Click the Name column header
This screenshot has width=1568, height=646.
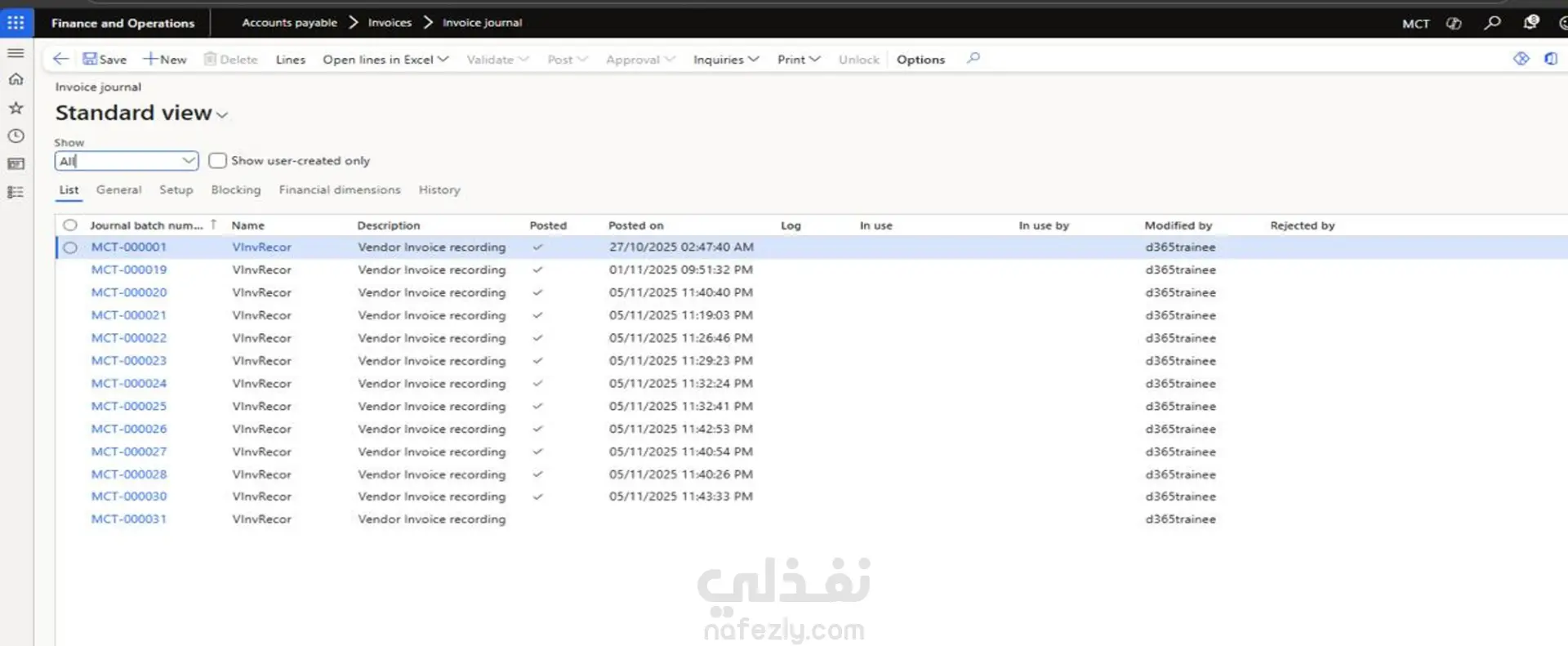coord(248,225)
